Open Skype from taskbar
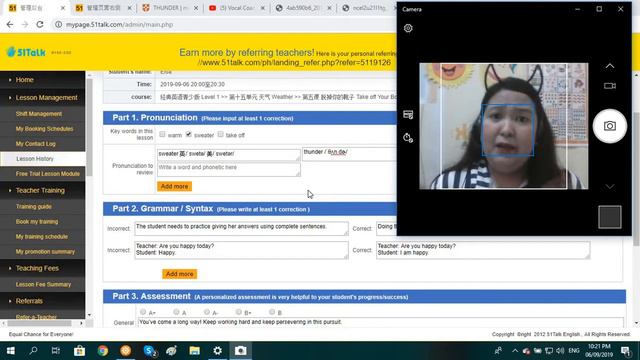Viewport: 640px width, 360px height. (x=149, y=351)
